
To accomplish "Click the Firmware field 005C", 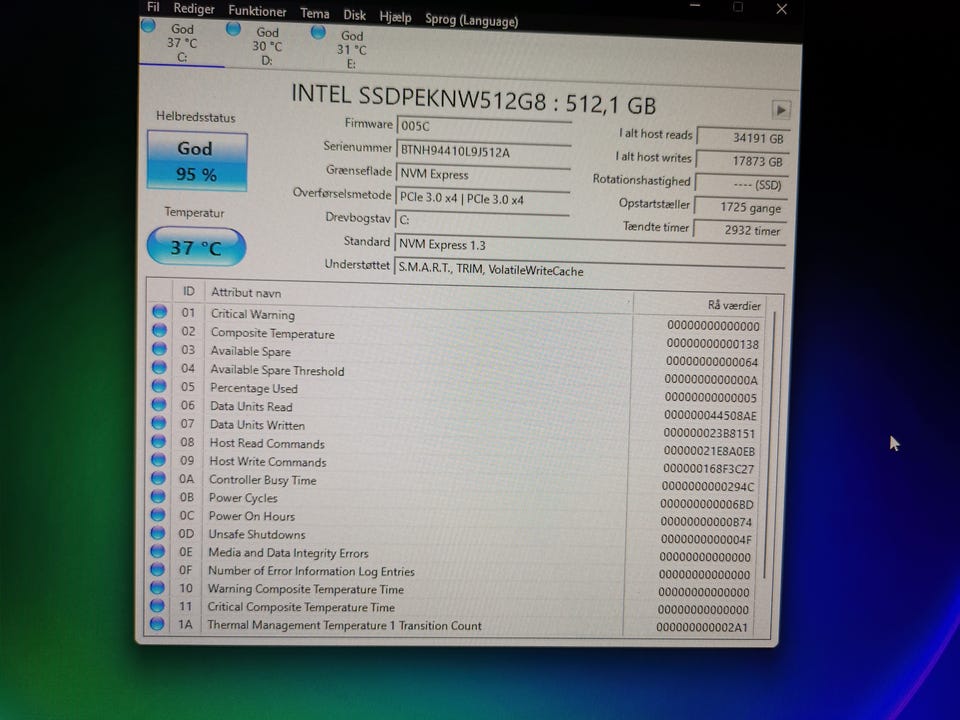I will 484,126.
